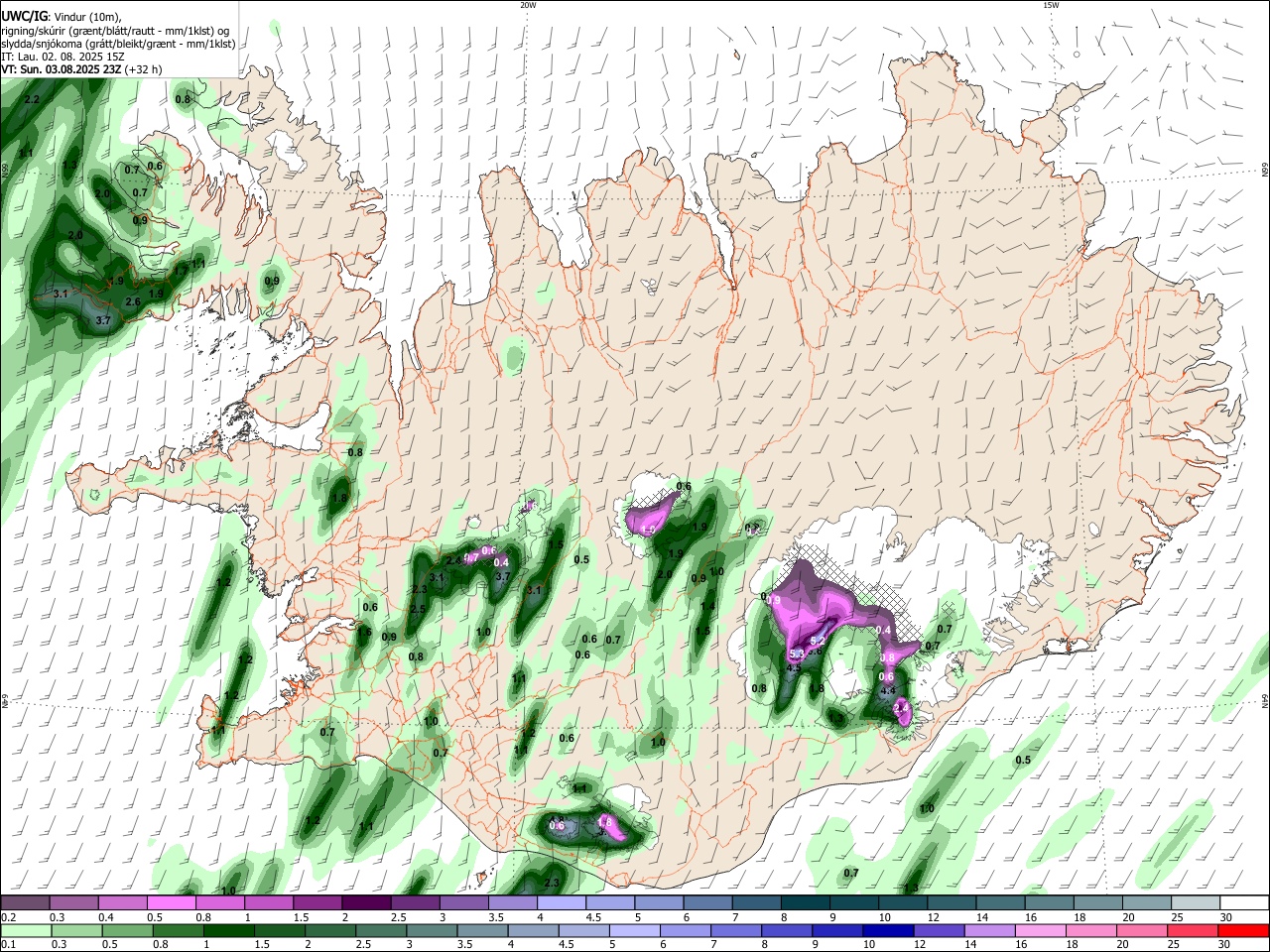Click the 5.3 precipitation value on the map
The image size is (1270, 952).
[x=796, y=654]
